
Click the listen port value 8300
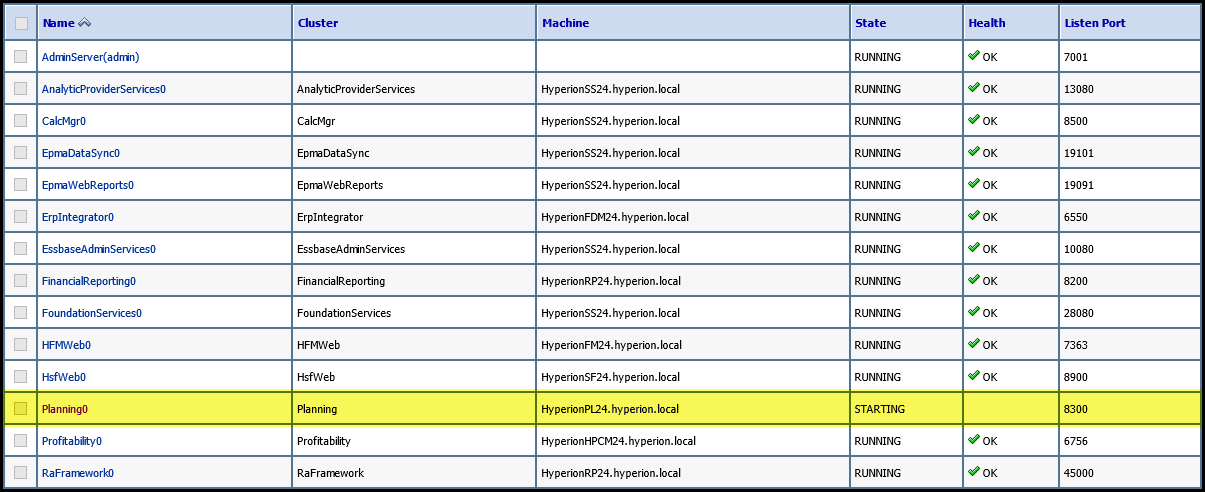(x=1077, y=409)
